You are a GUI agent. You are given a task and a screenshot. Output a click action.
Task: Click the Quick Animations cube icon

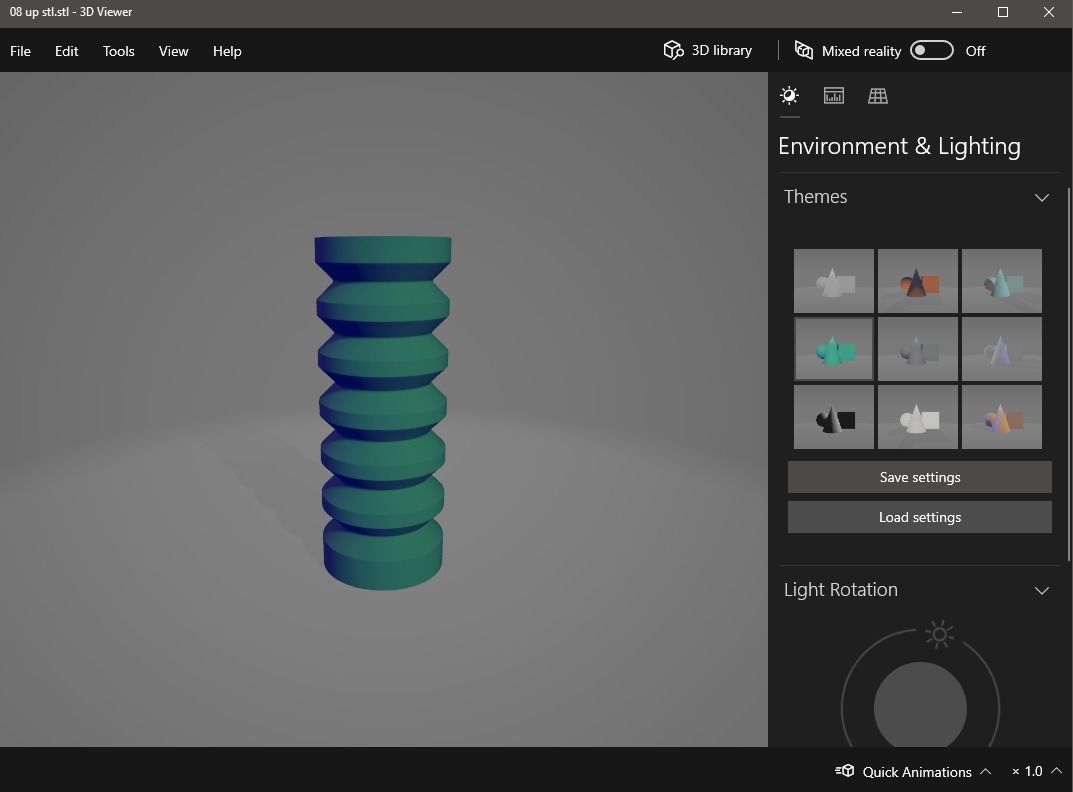coord(844,771)
